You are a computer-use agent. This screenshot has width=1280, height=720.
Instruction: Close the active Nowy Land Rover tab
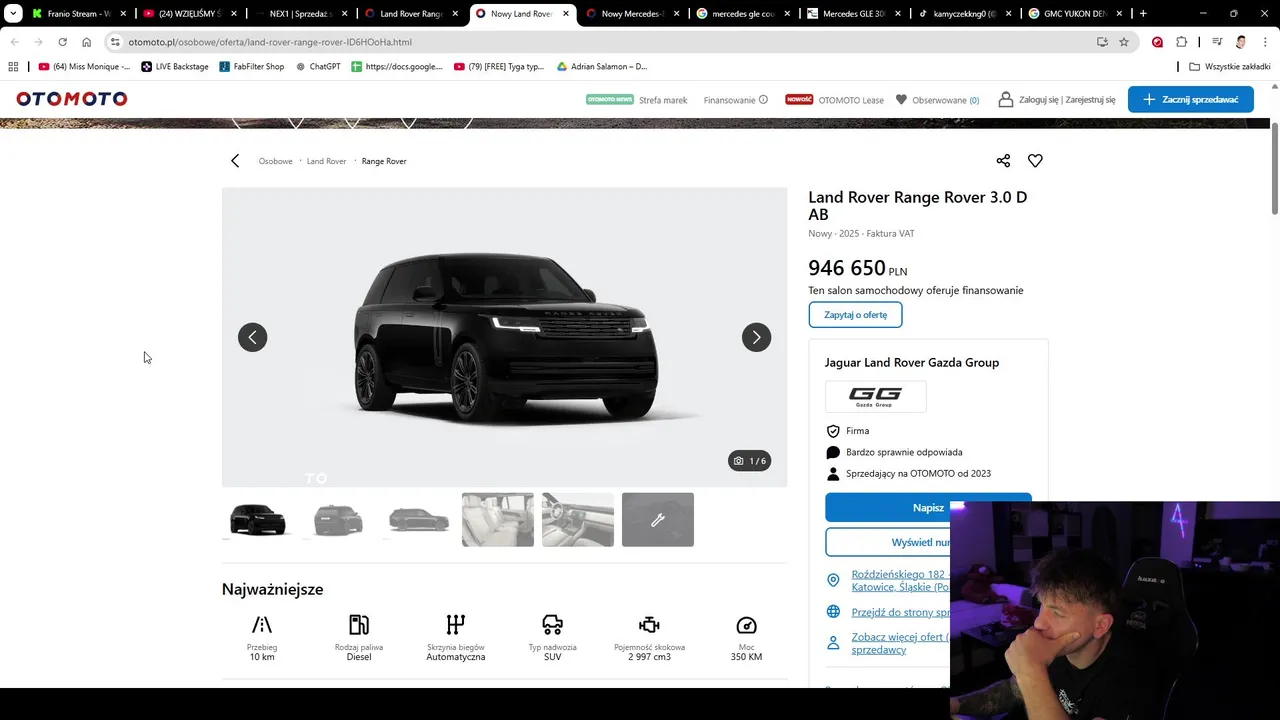pyautogui.click(x=566, y=14)
